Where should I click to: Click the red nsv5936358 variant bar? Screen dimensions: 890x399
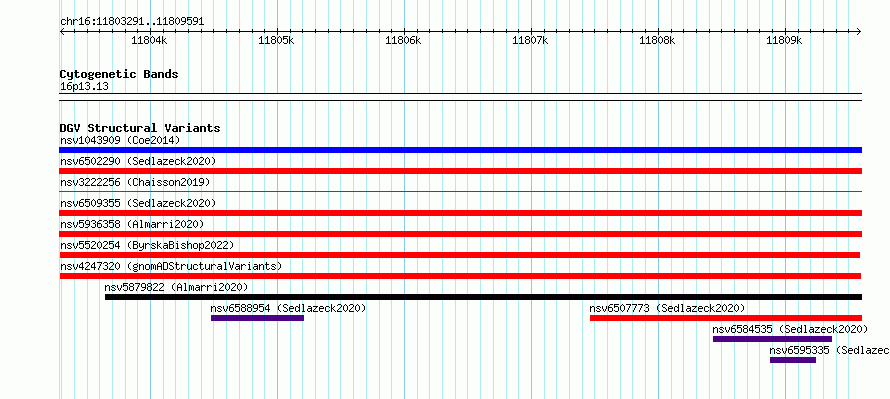[x=460, y=234]
